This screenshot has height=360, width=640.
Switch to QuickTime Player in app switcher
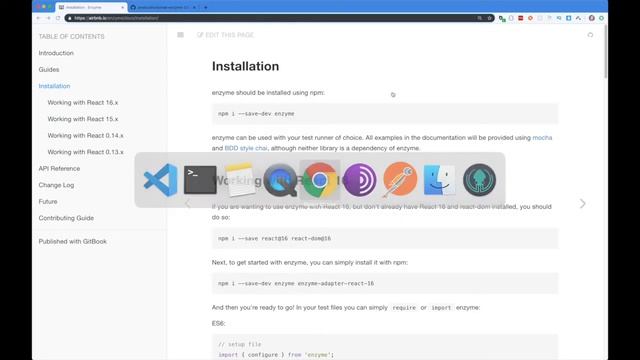[x=280, y=180]
